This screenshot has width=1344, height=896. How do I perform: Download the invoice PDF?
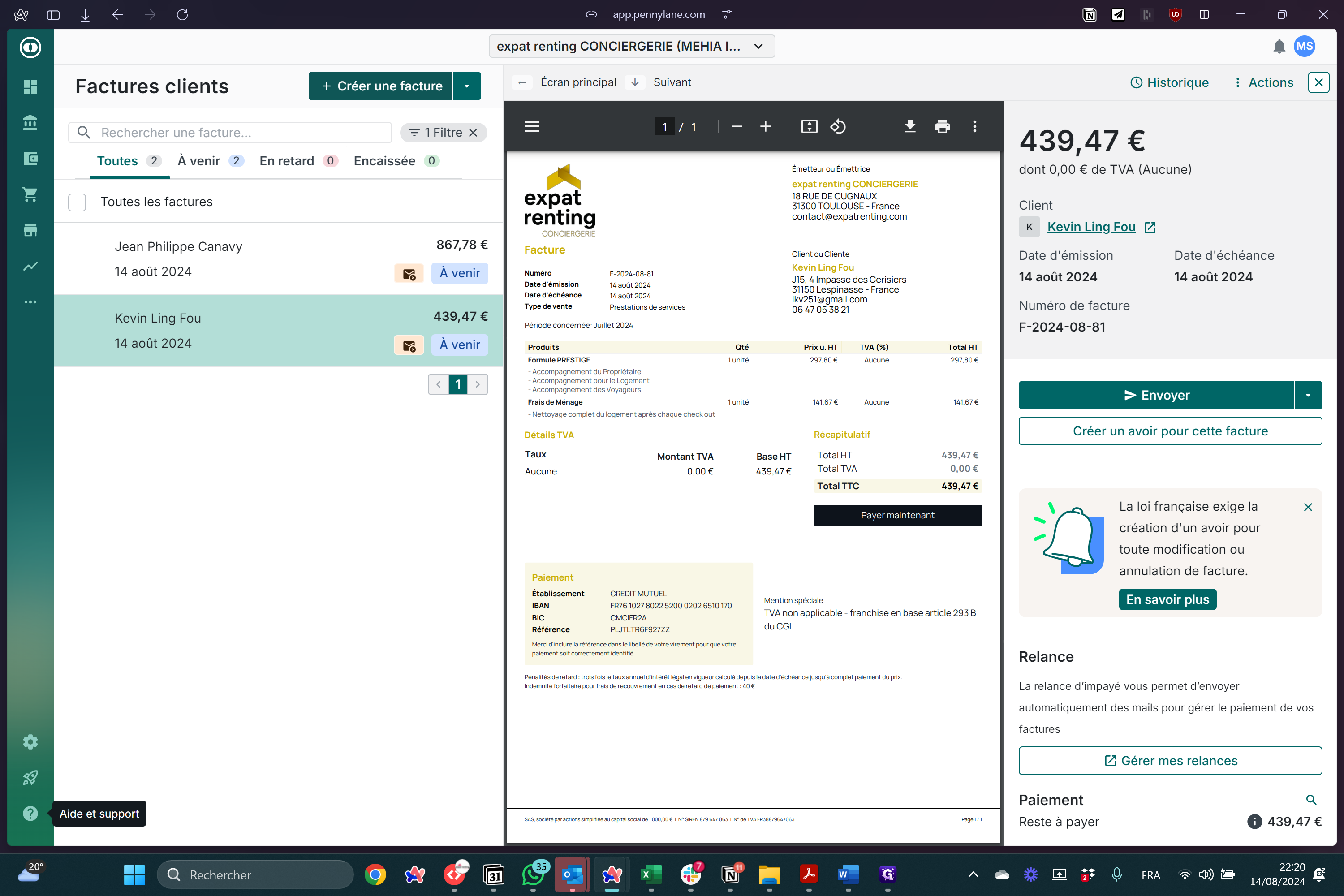(x=910, y=126)
